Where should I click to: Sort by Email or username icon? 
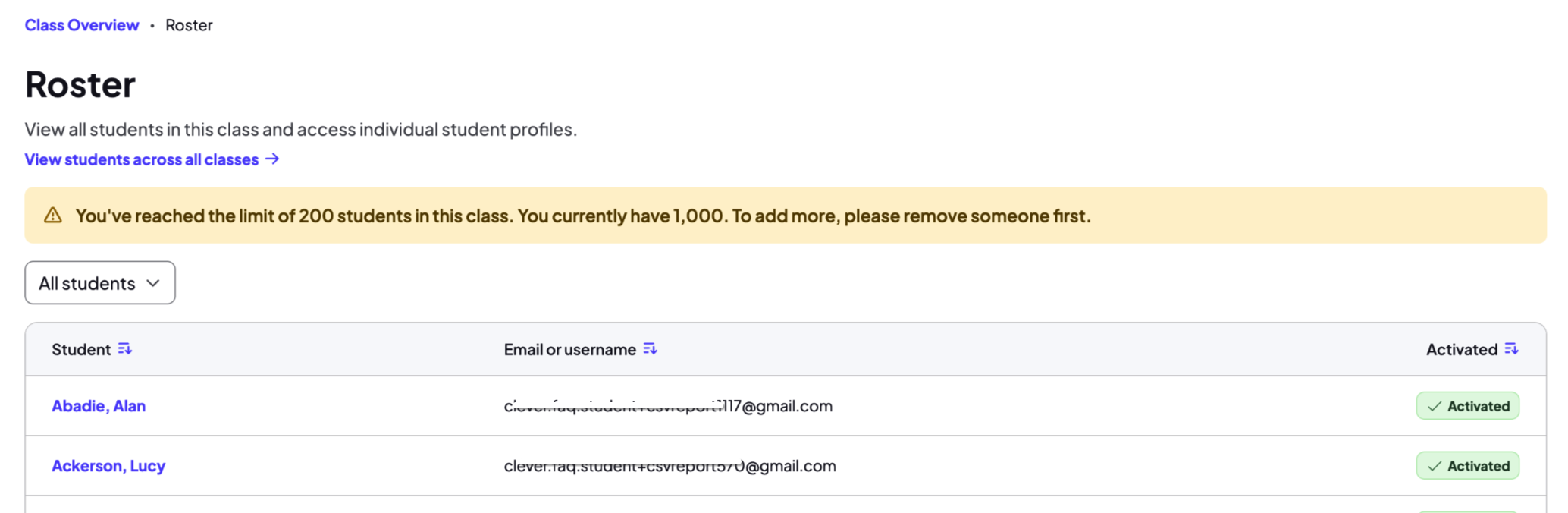[x=650, y=349]
